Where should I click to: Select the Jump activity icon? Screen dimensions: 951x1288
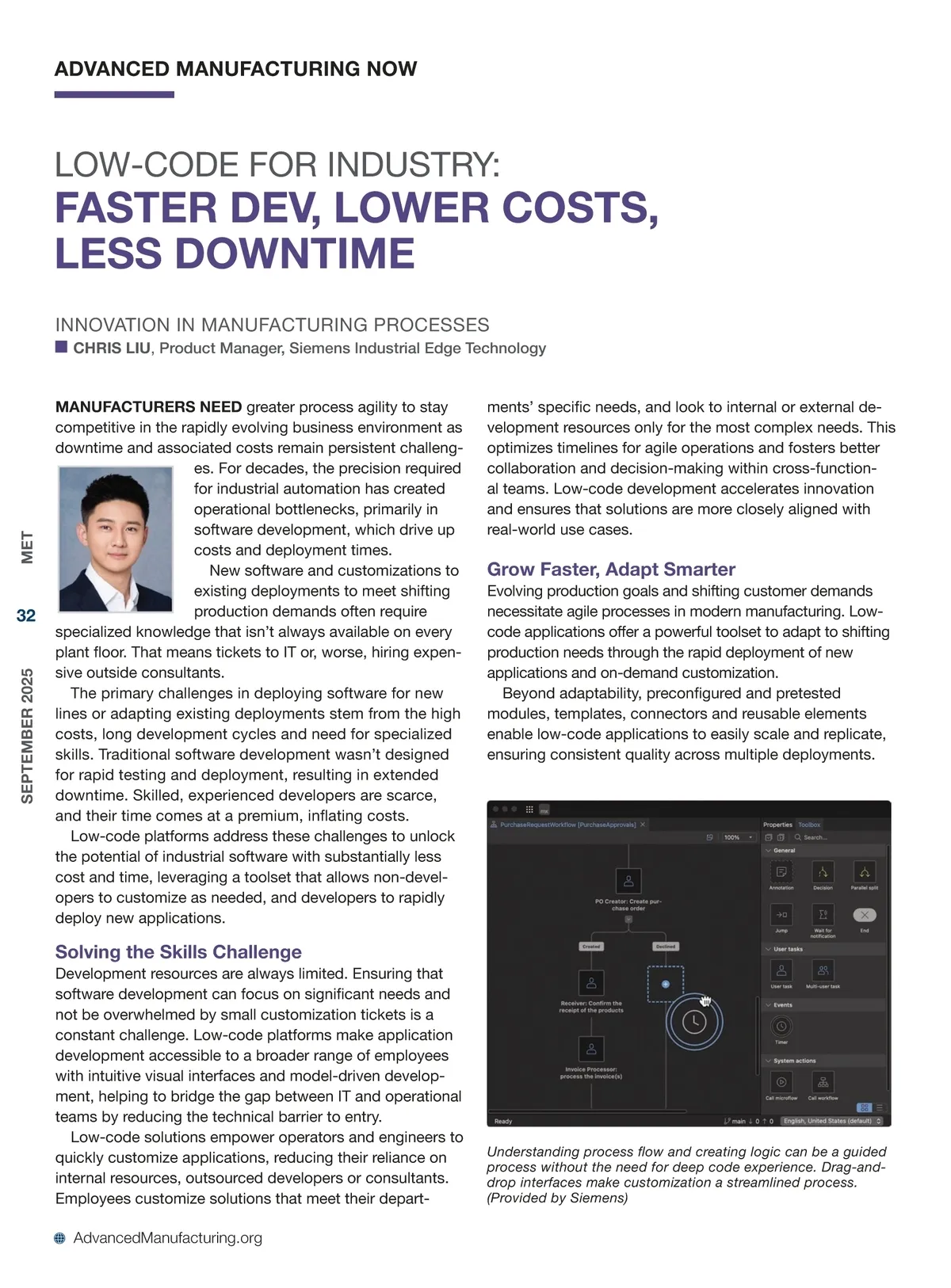781,914
